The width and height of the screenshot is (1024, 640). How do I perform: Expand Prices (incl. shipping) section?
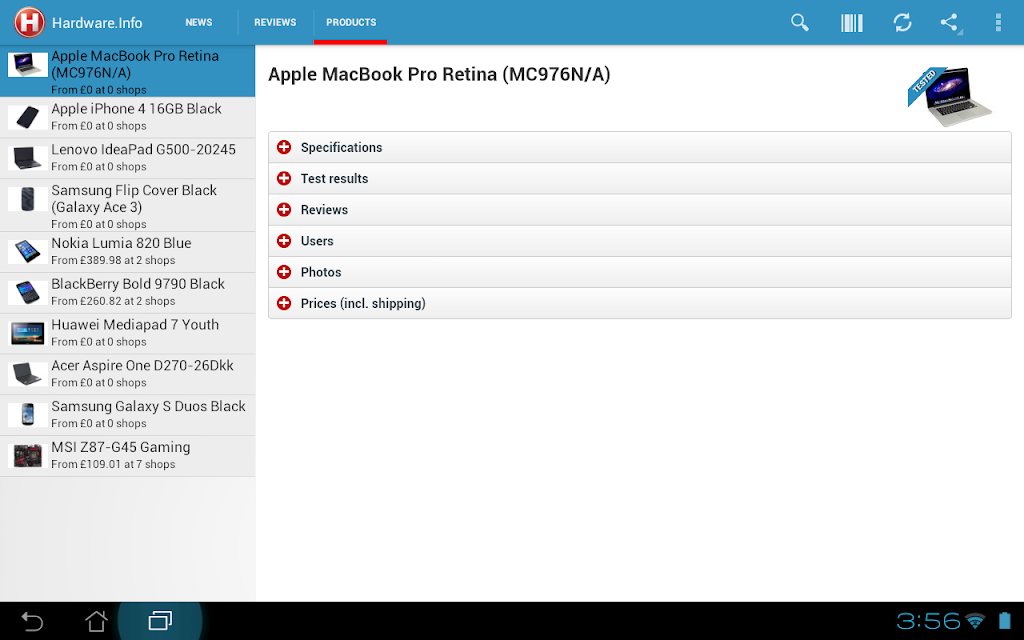639,304
